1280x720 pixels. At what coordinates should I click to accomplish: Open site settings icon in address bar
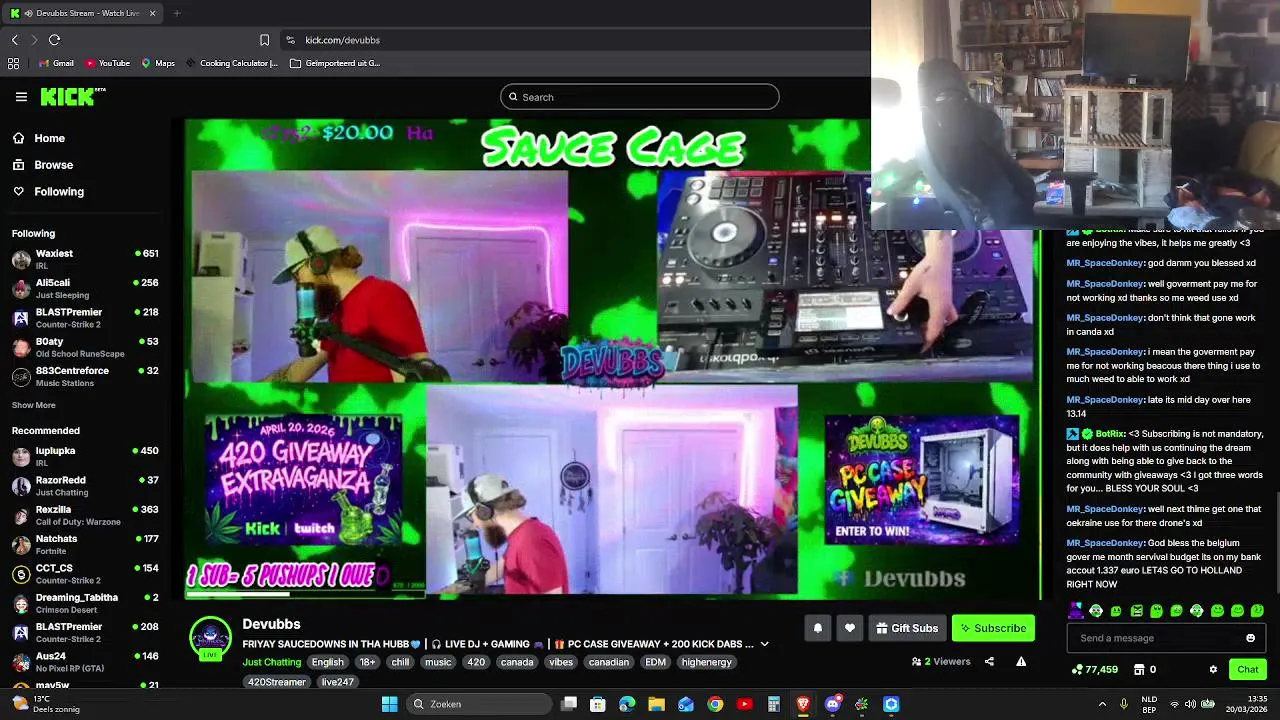(290, 40)
